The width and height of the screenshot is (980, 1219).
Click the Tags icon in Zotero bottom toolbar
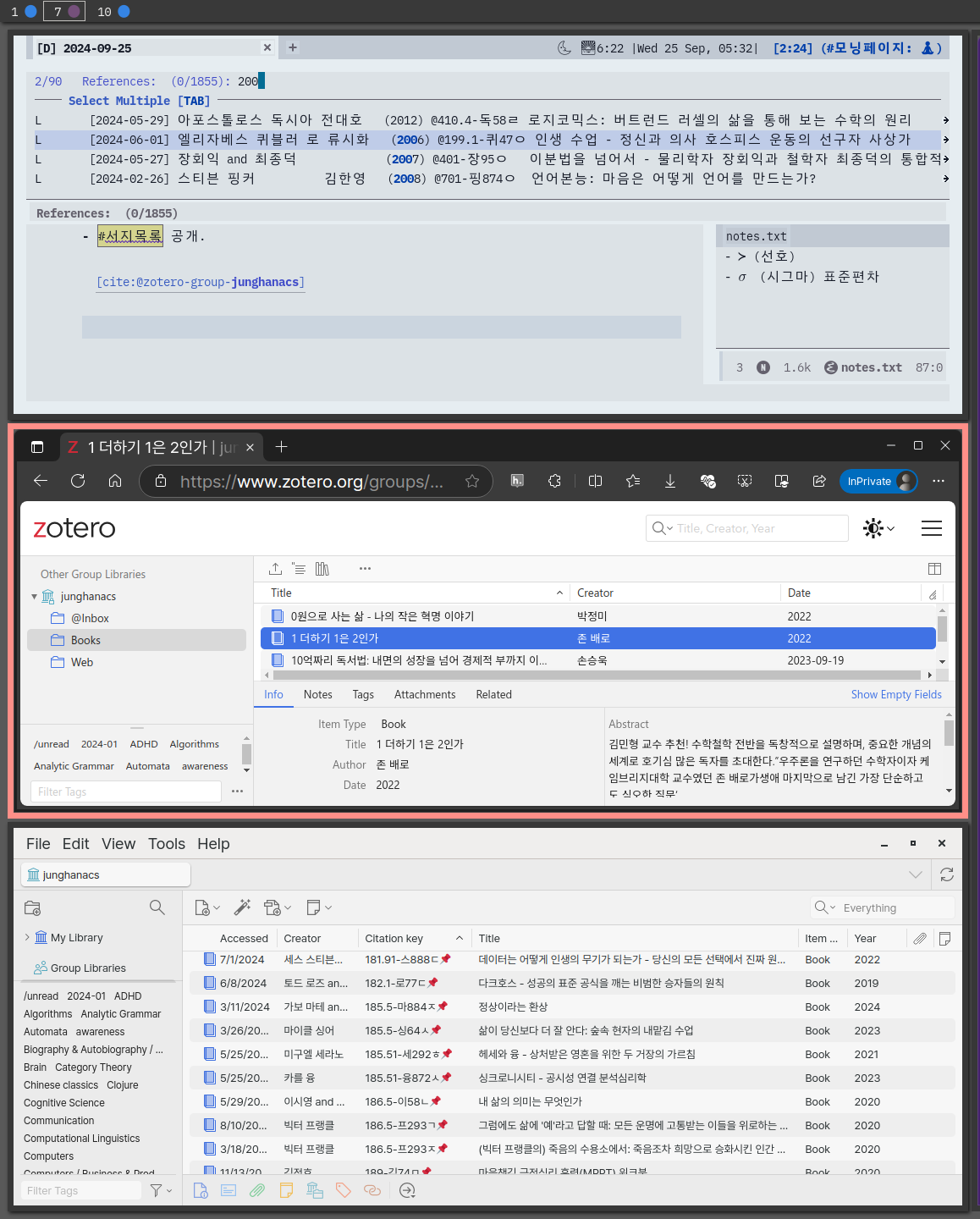pos(344,1190)
